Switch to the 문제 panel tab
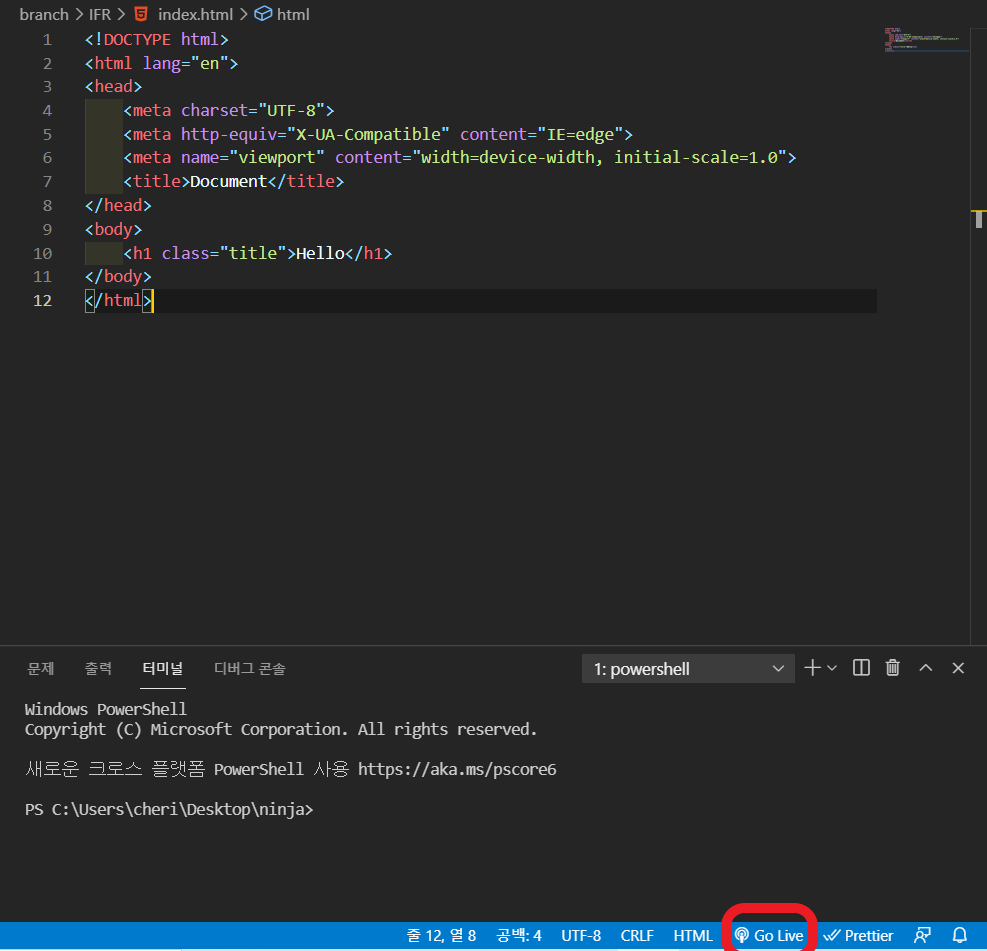Image resolution: width=987 pixels, height=951 pixels. (x=41, y=668)
